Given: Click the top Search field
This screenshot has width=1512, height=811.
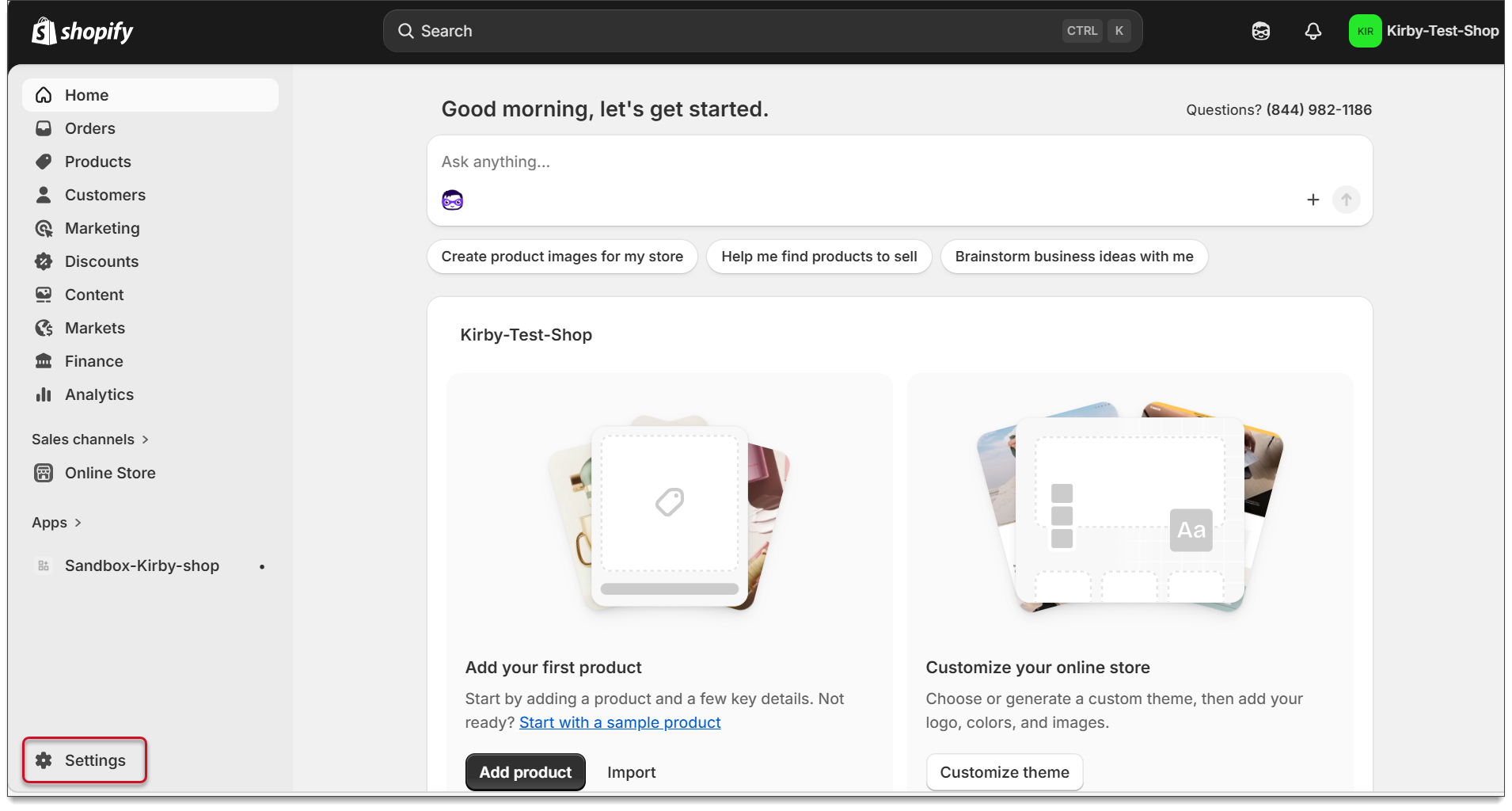Looking at the screenshot, I should coord(763,31).
